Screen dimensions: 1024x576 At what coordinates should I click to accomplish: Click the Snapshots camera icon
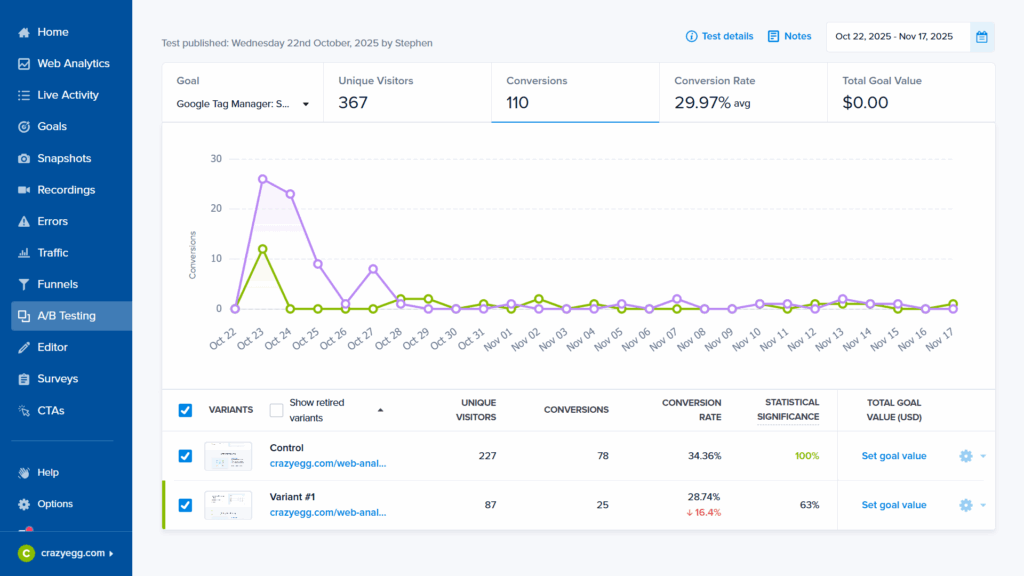coord(24,159)
